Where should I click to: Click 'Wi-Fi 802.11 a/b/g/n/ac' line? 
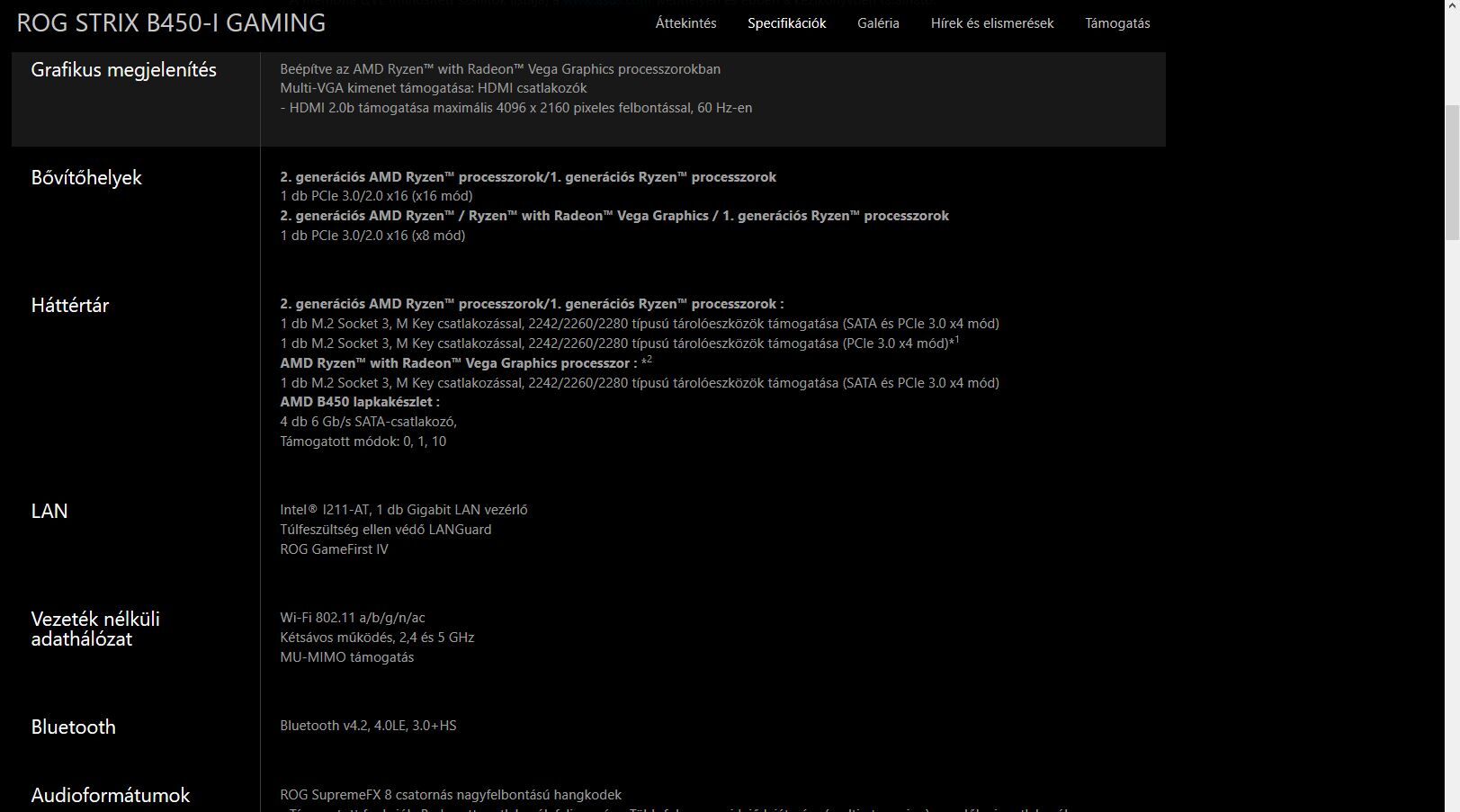tap(353, 618)
